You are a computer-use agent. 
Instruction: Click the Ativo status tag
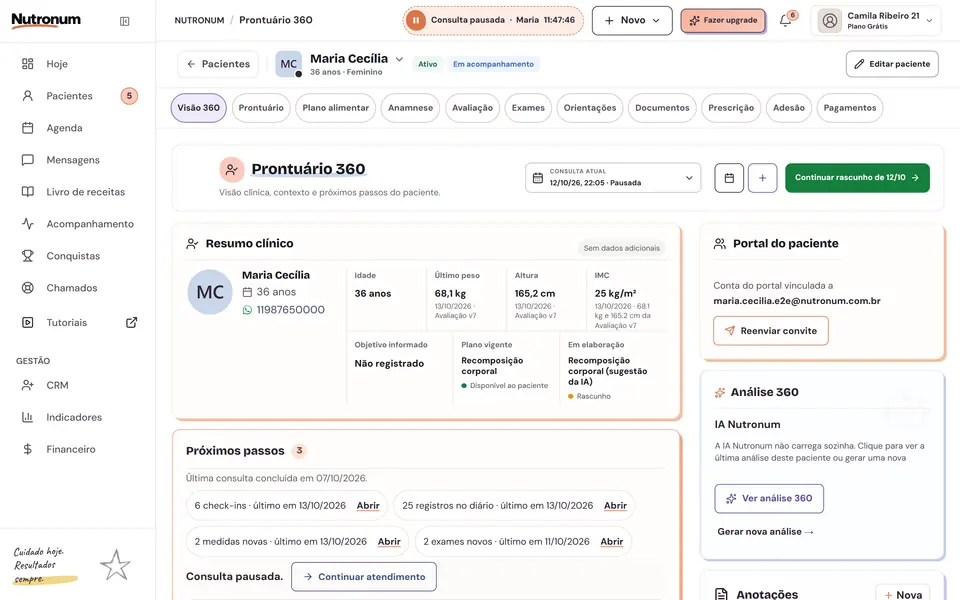(427, 64)
